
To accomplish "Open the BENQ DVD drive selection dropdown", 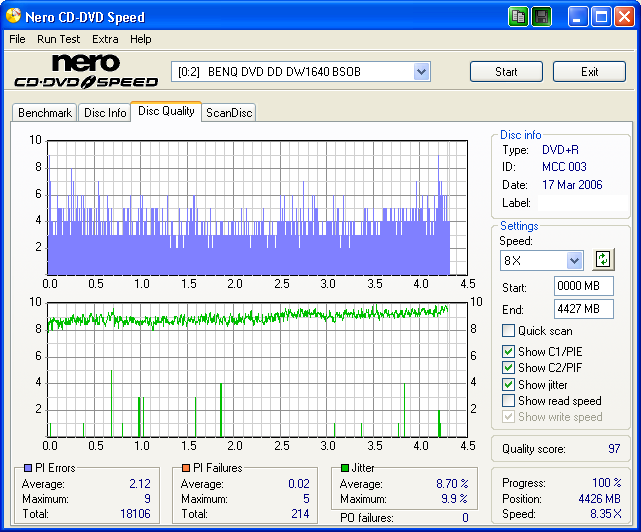I will pos(421,72).
